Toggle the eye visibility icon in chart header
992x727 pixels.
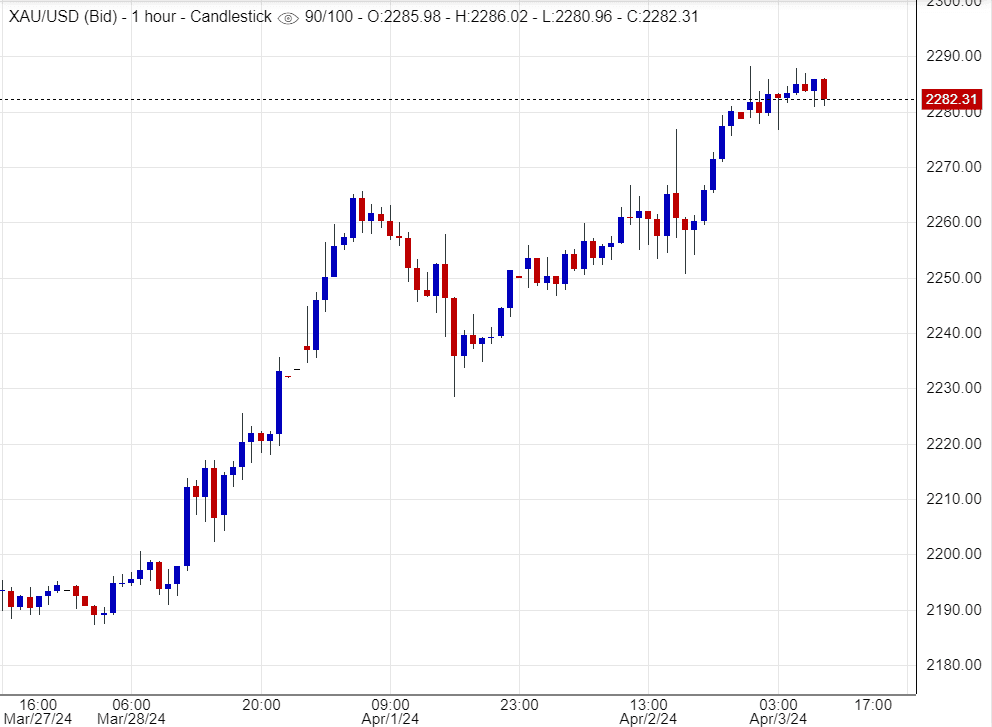click(x=288, y=18)
